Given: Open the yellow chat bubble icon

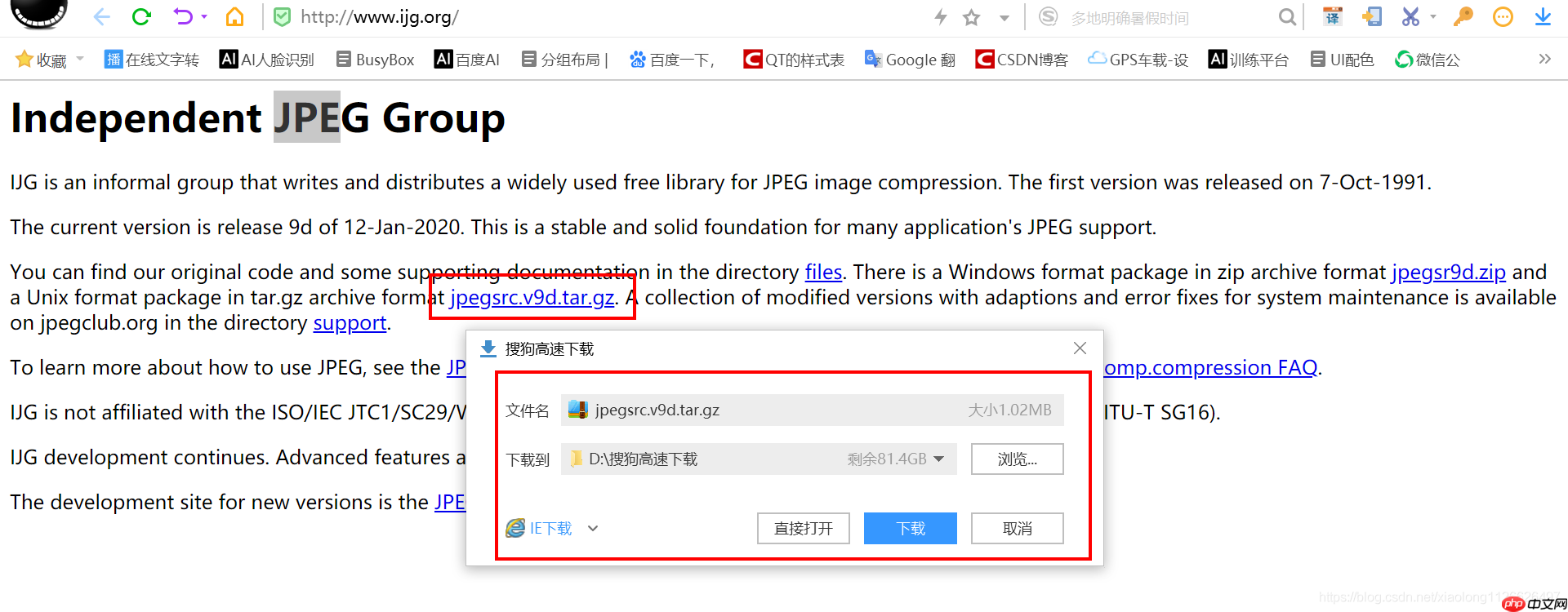Looking at the screenshot, I should coord(1503,16).
